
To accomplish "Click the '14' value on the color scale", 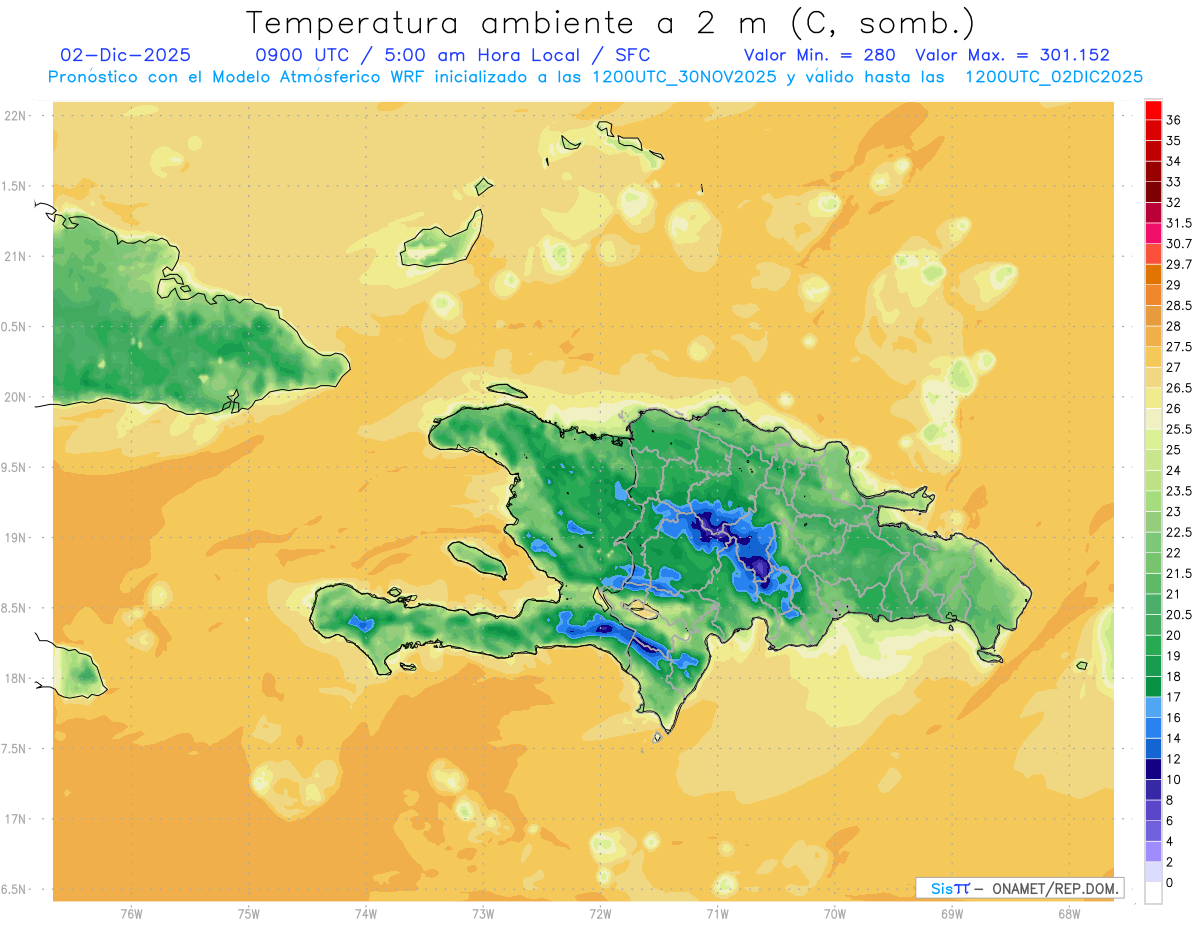I will pos(1174,738).
